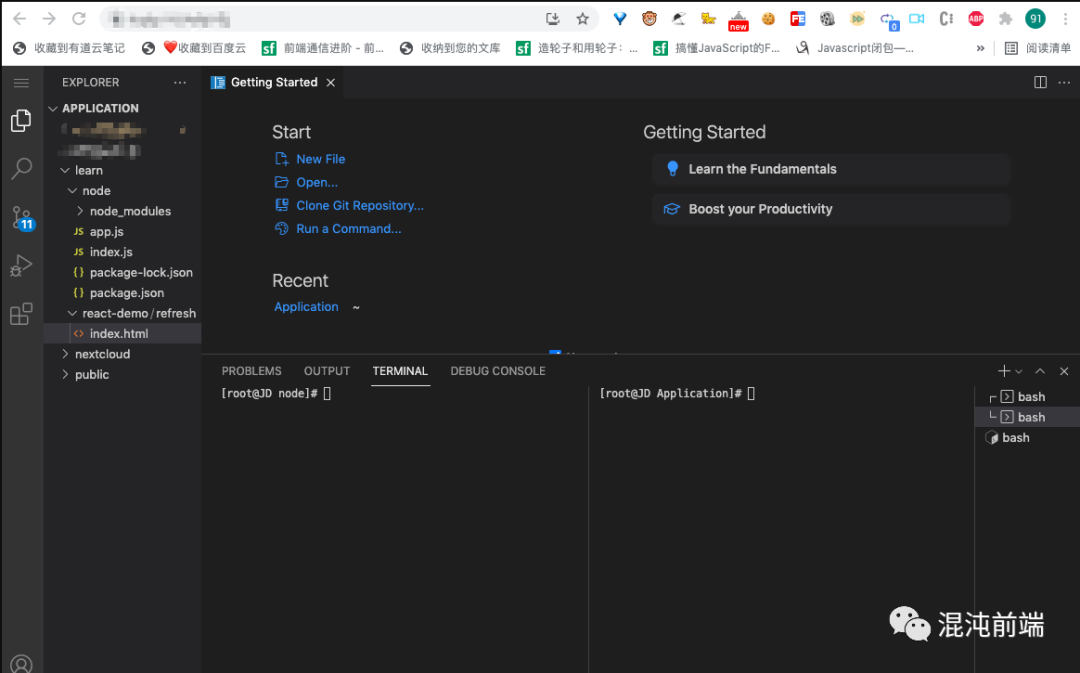Switch to the PROBLEMS tab
The width and height of the screenshot is (1080, 673).
[251, 371]
